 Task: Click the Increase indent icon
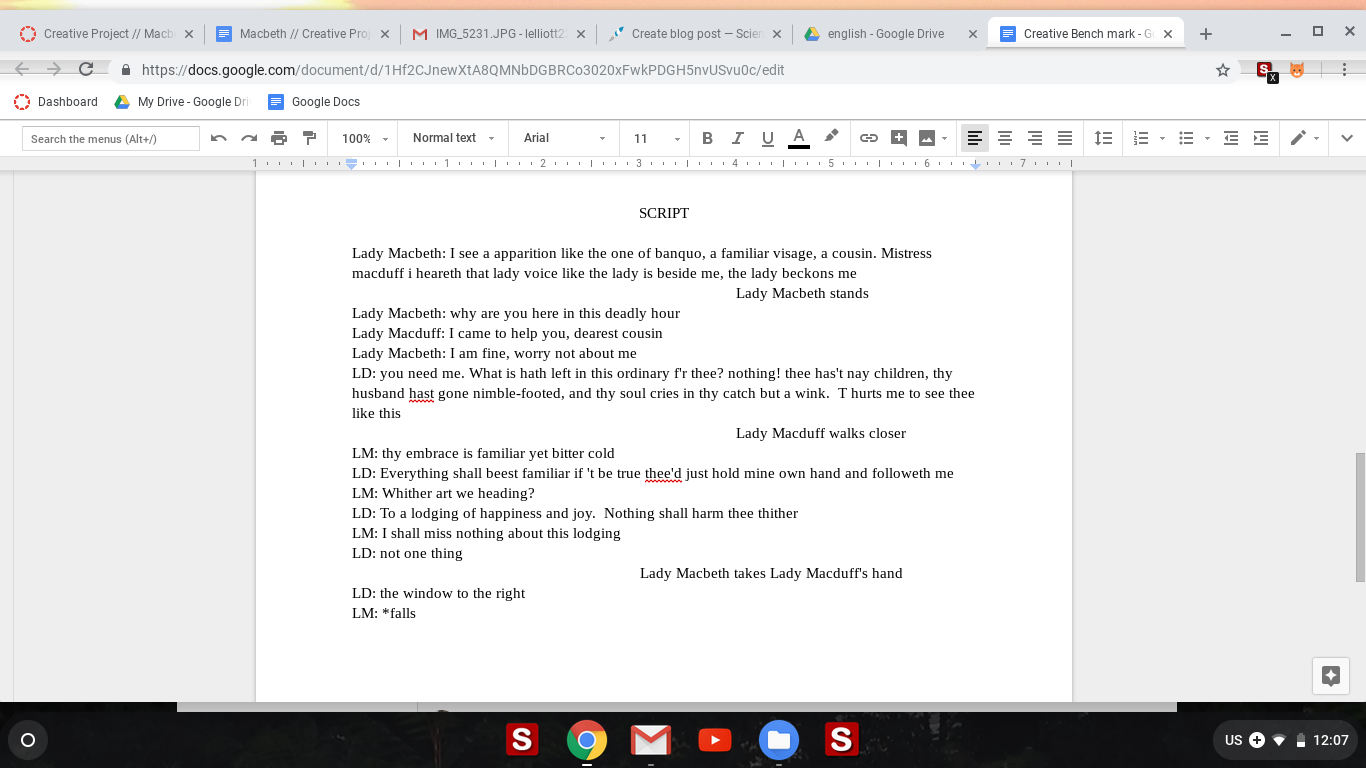point(1261,138)
